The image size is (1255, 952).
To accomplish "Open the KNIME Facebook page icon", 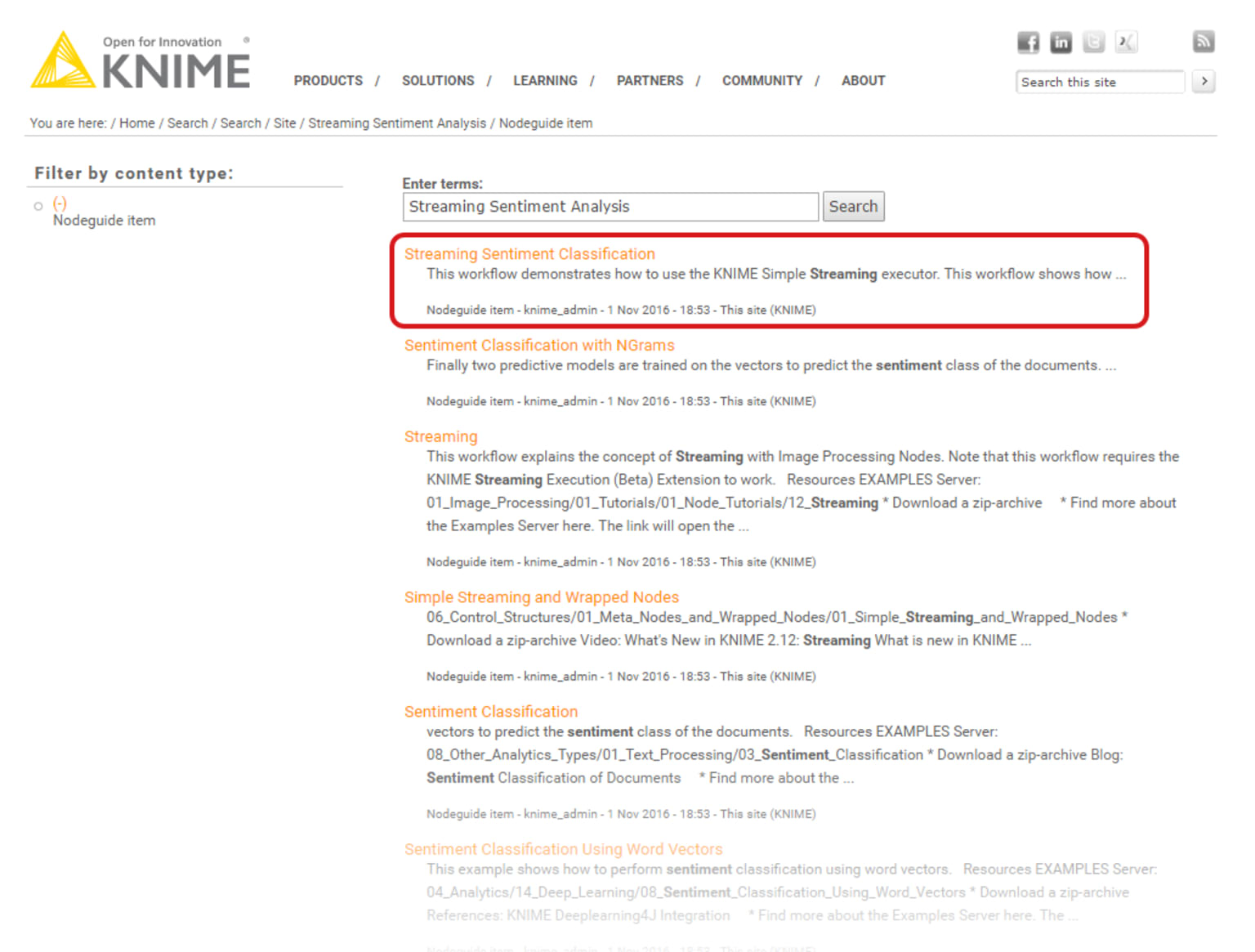I will pyautogui.click(x=1029, y=42).
